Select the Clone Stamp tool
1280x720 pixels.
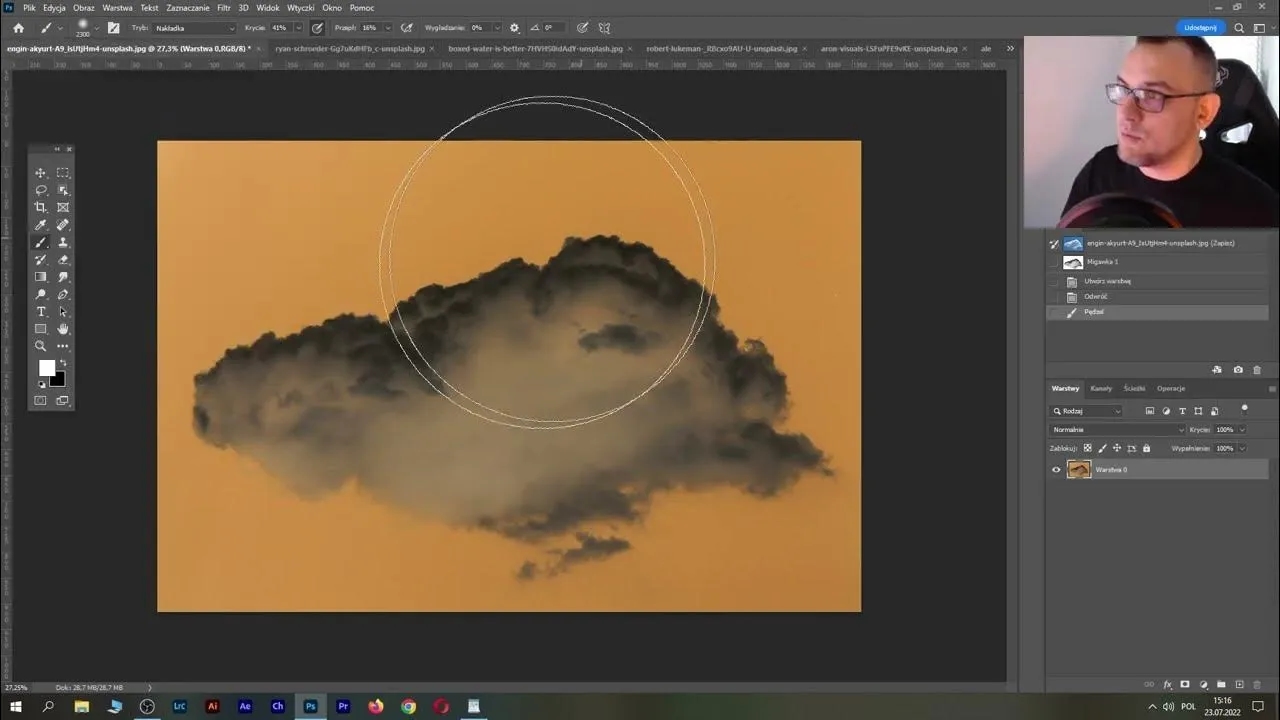coord(63,242)
